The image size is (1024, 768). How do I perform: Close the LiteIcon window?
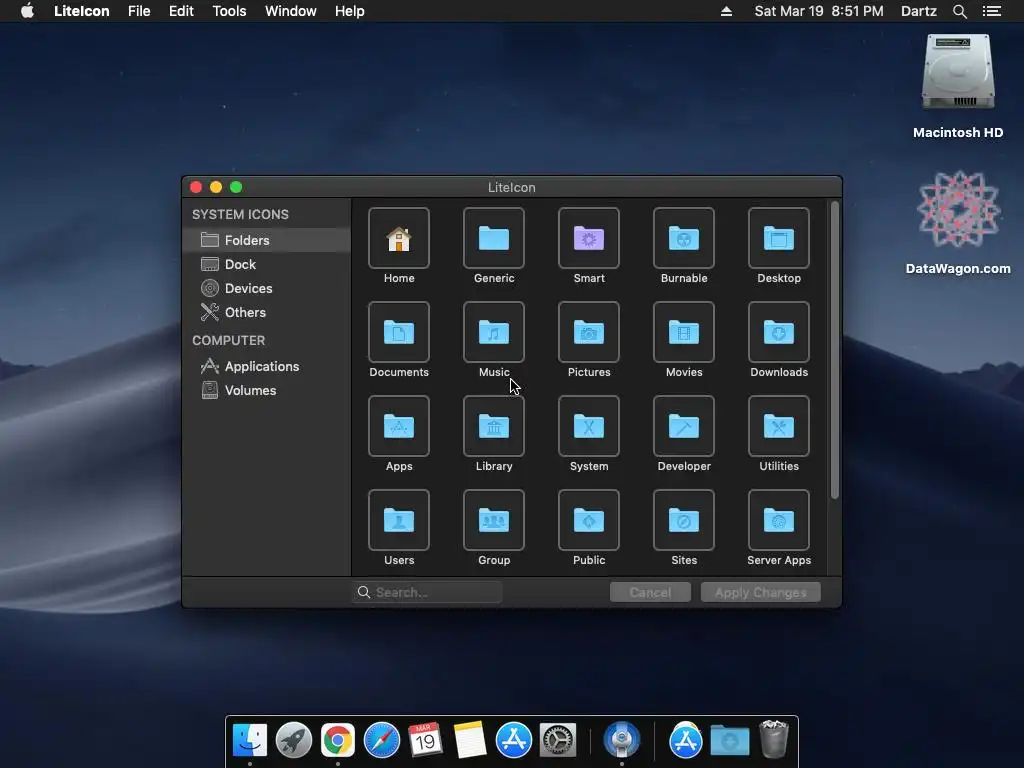coord(196,187)
